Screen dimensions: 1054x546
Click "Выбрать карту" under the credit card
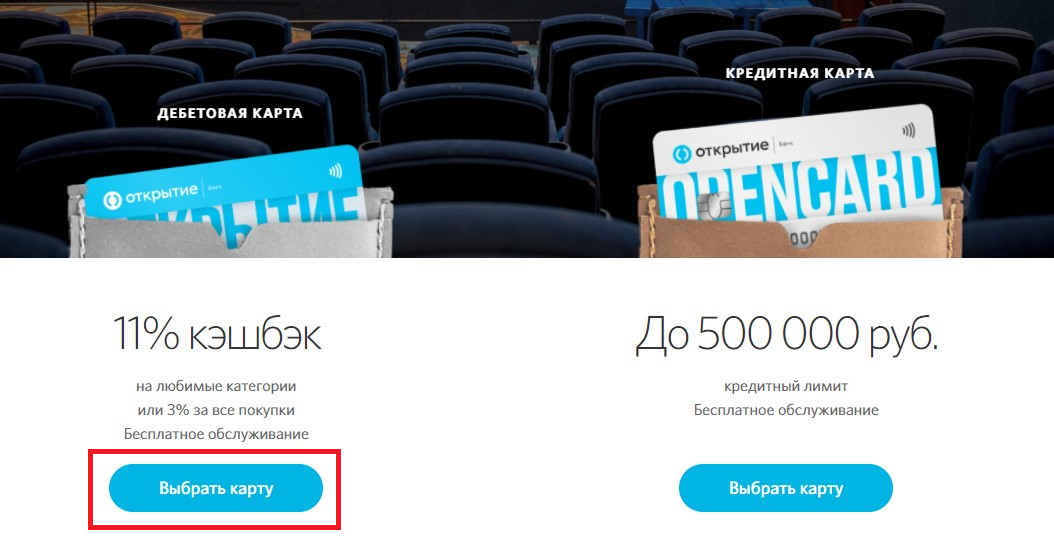click(x=786, y=488)
